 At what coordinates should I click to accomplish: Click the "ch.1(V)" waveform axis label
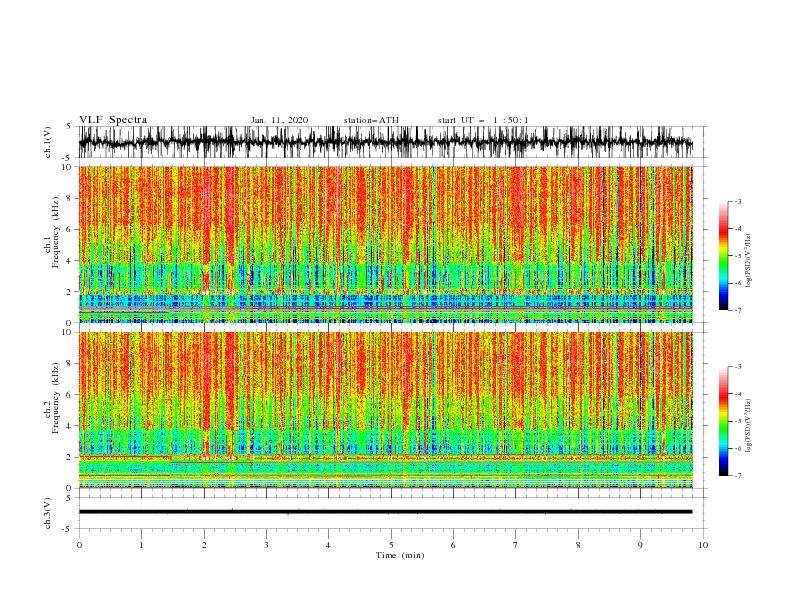click(48, 142)
